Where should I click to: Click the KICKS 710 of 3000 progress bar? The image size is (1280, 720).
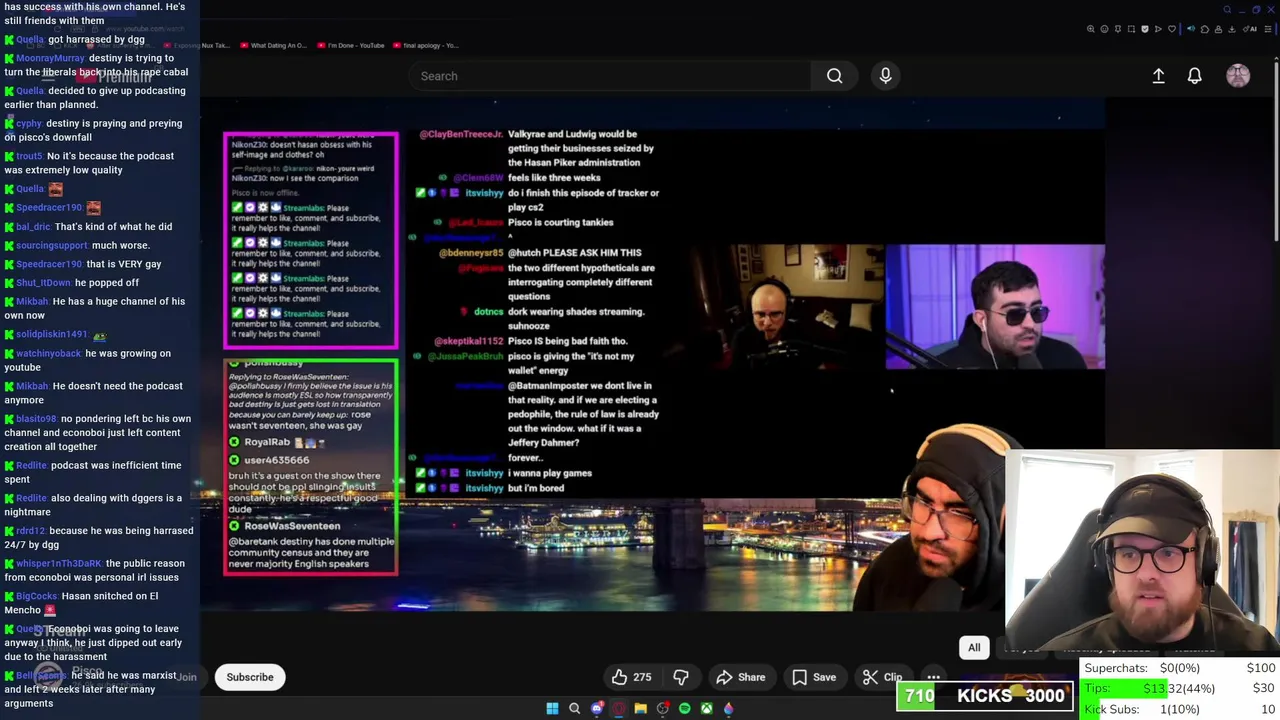(985, 696)
